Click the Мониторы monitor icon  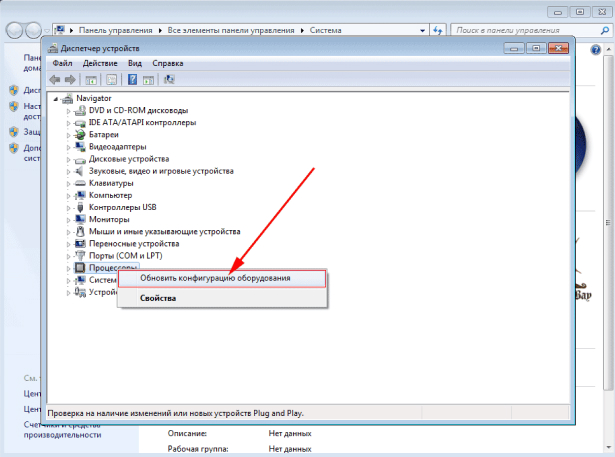click(80, 220)
